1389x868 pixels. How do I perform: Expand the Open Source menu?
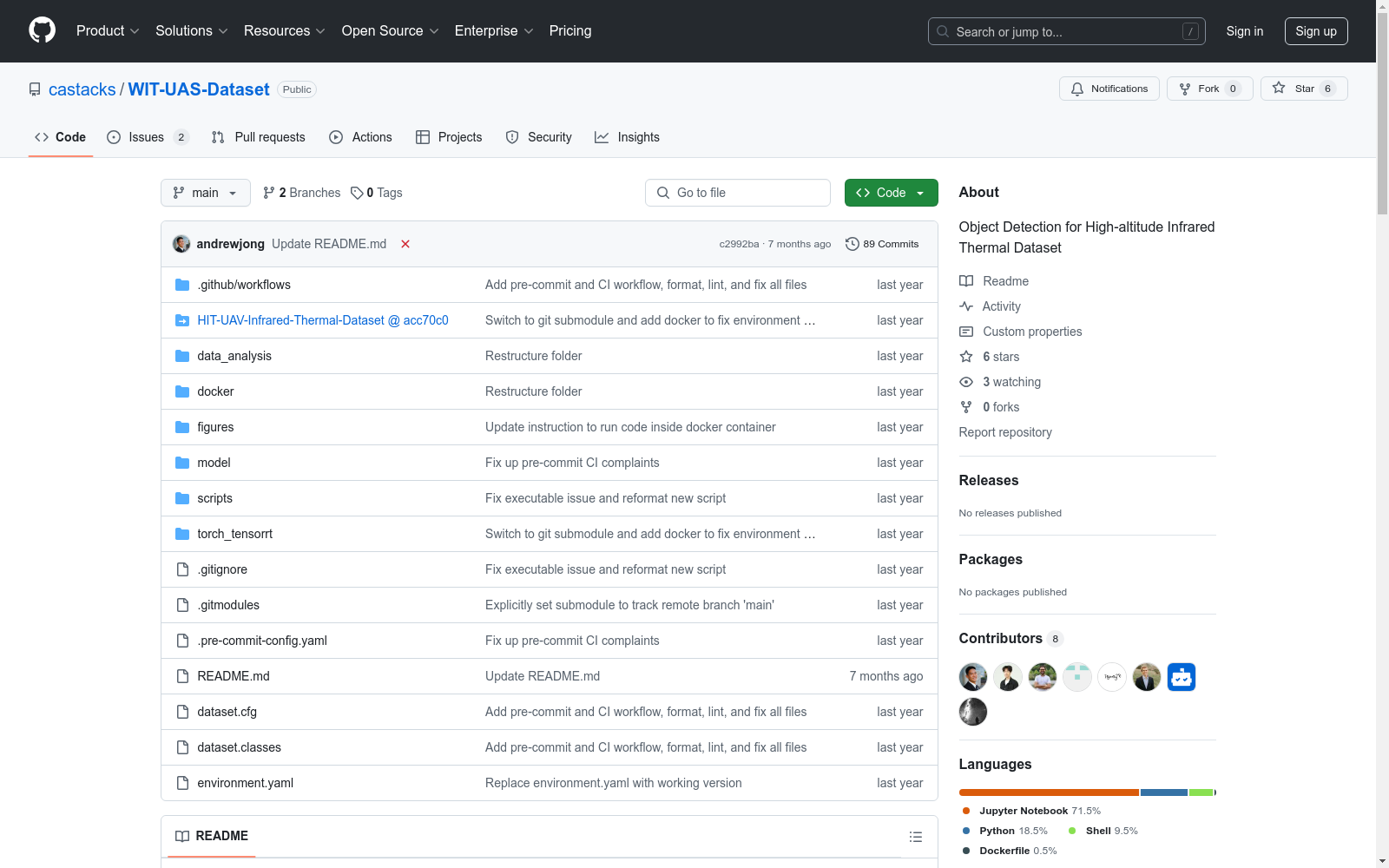coord(391,30)
